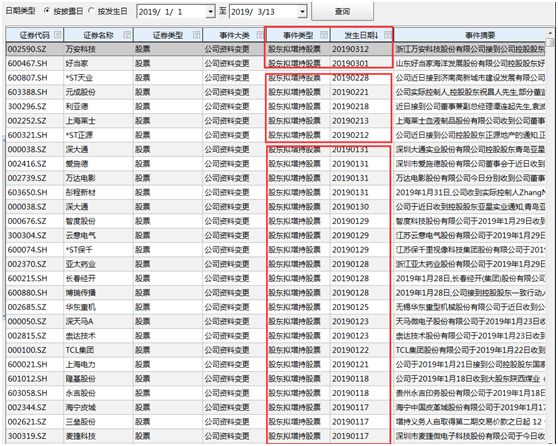
Task: Click the 万安科技 event summary cell
Action: pyautogui.click(x=470, y=49)
